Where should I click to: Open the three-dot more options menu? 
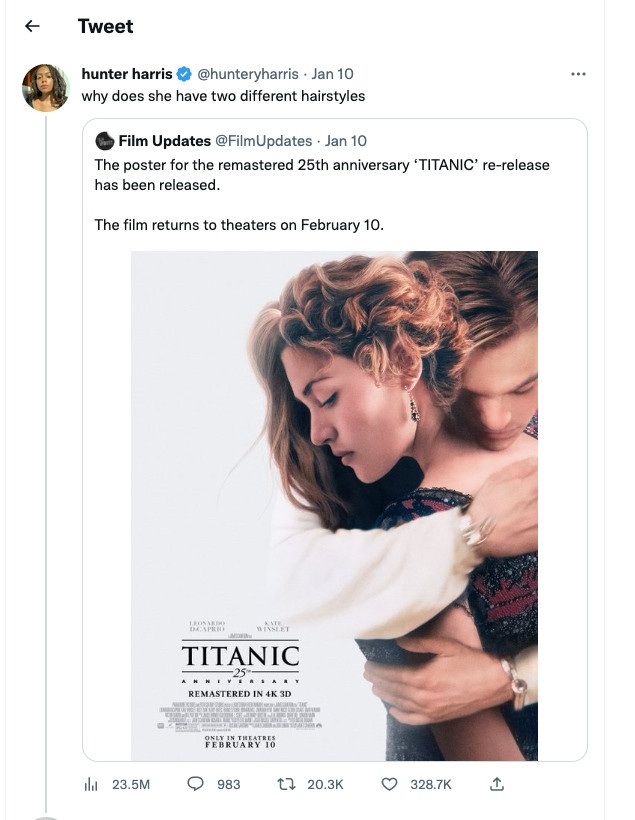[577, 74]
